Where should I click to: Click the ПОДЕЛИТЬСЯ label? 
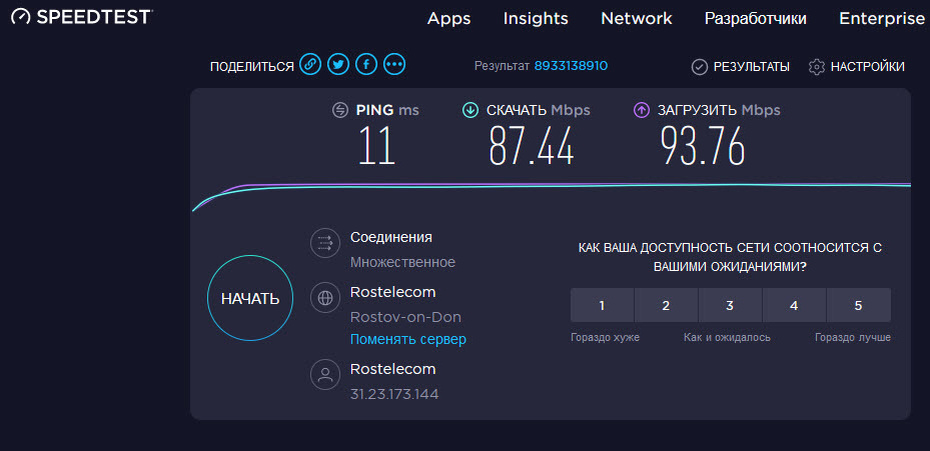click(x=252, y=66)
